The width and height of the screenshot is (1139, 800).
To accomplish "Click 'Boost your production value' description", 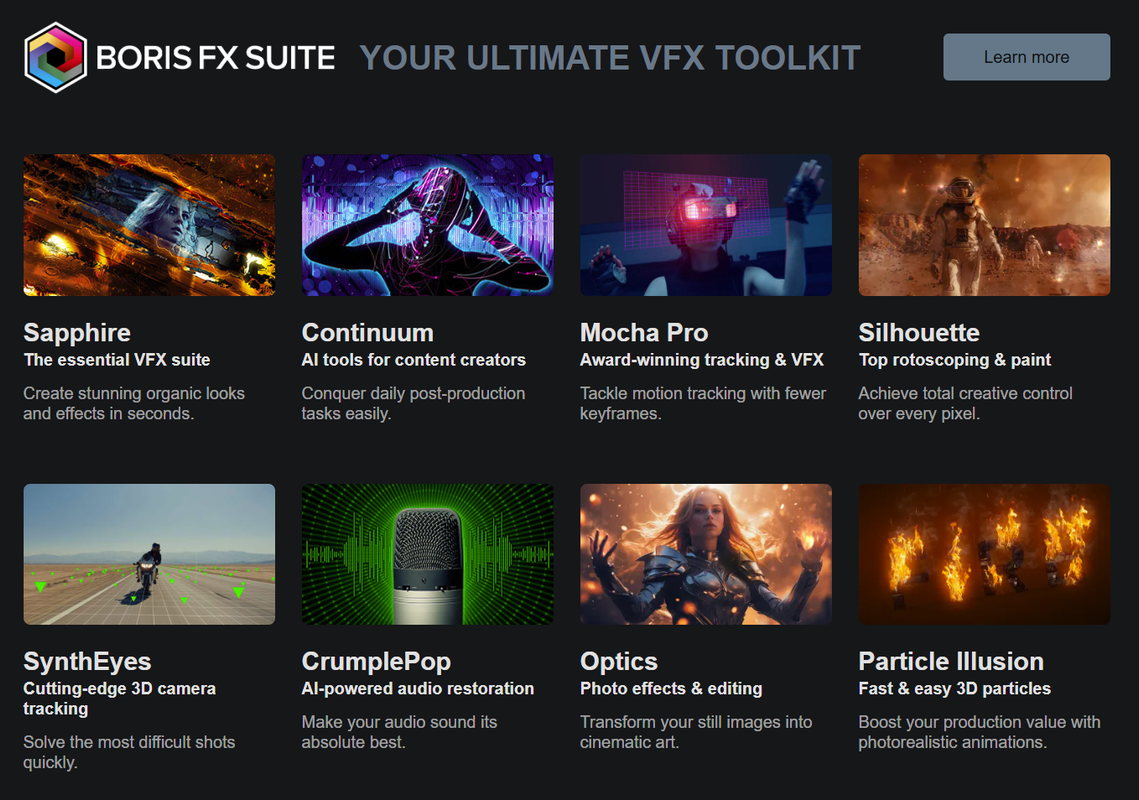I will tap(979, 732).
